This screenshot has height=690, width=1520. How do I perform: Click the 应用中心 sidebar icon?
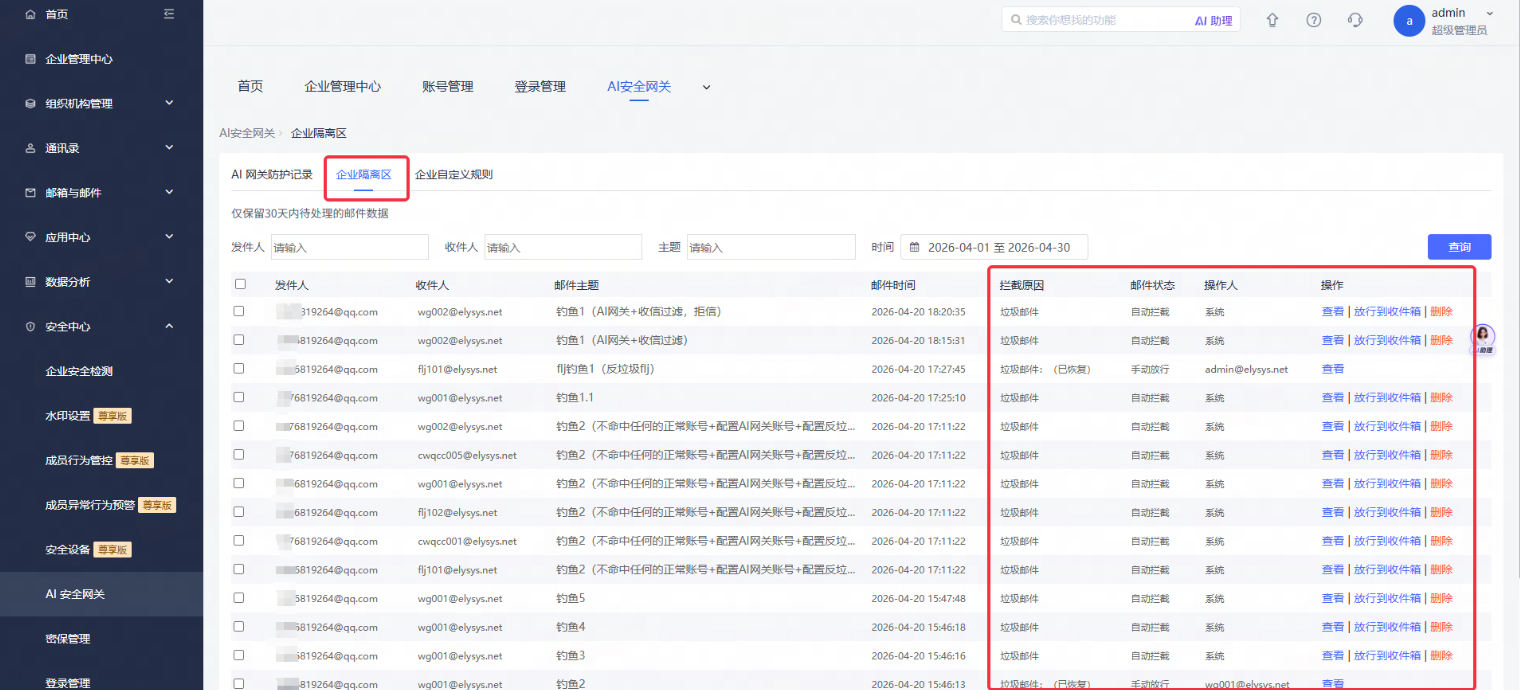[30, 237]
